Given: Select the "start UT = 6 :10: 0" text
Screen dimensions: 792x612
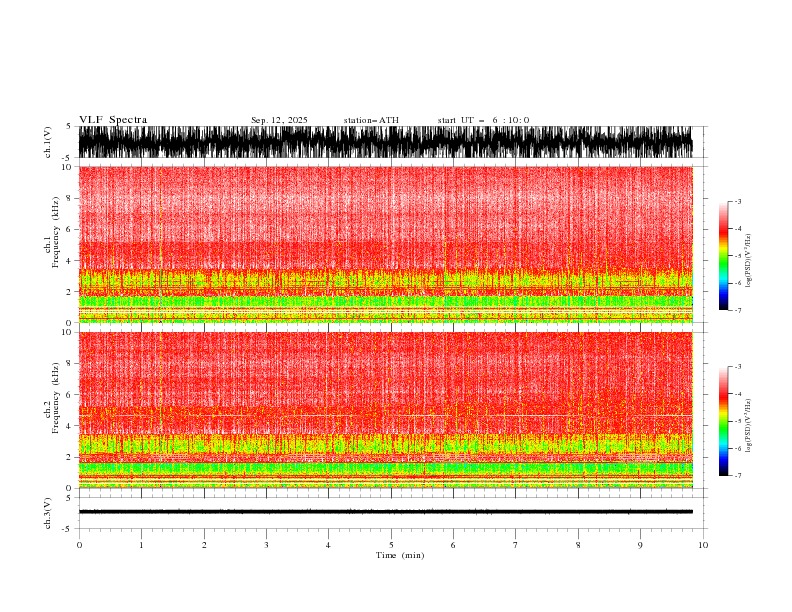Looking at the screenshot, I should click(483, 120).
